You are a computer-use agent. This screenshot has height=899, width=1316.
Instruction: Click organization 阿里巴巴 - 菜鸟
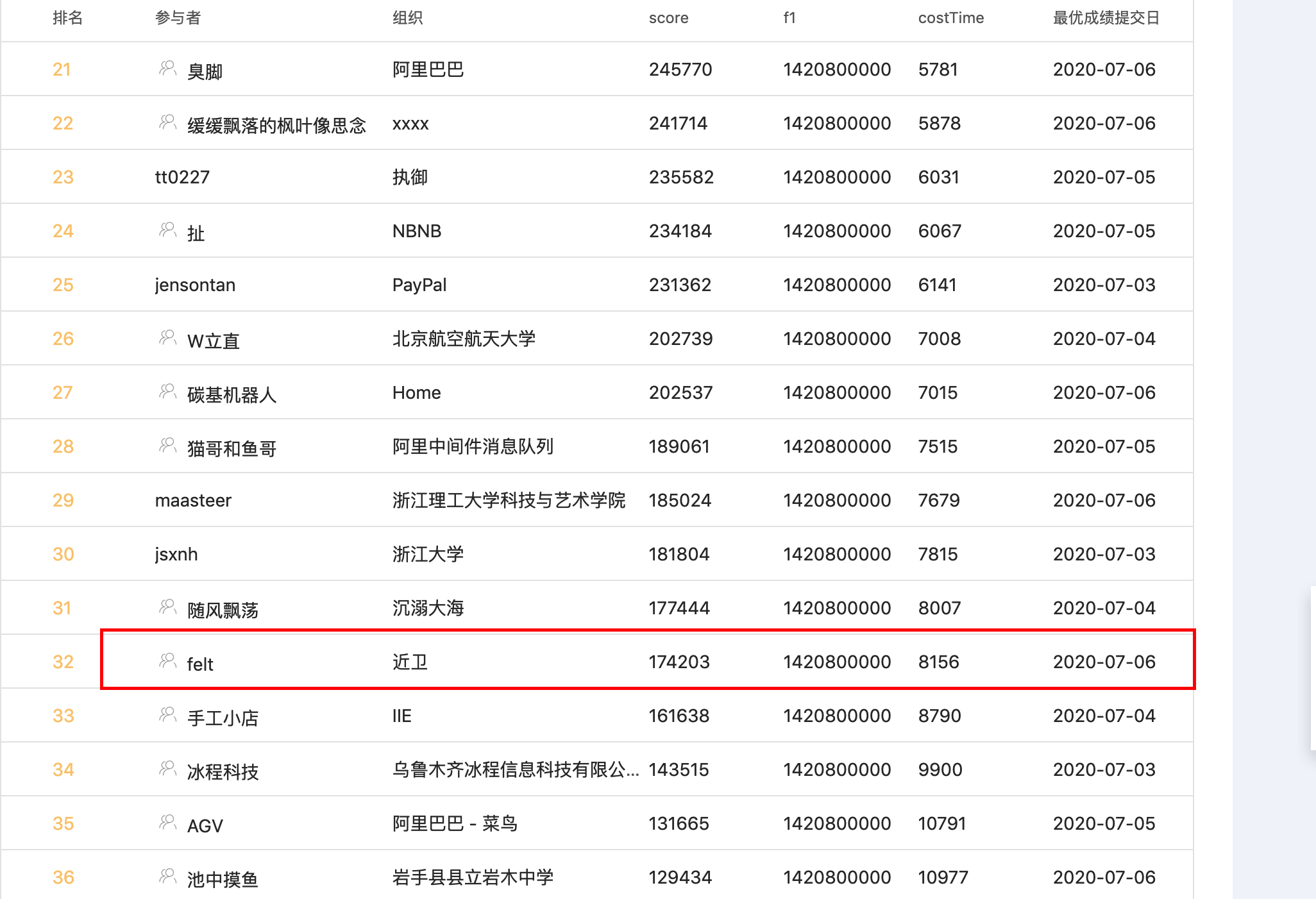tap(455, 823)
